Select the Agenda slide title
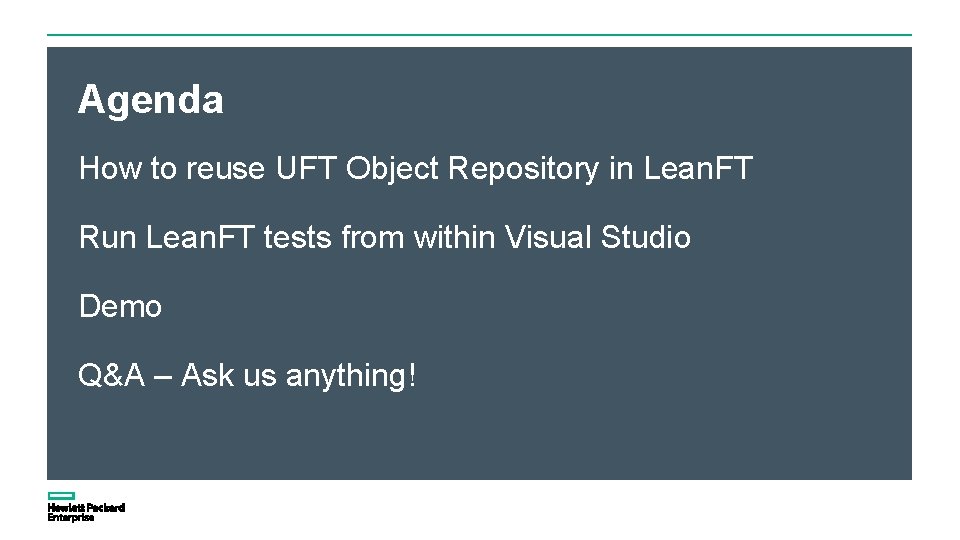 click(151, 100)
